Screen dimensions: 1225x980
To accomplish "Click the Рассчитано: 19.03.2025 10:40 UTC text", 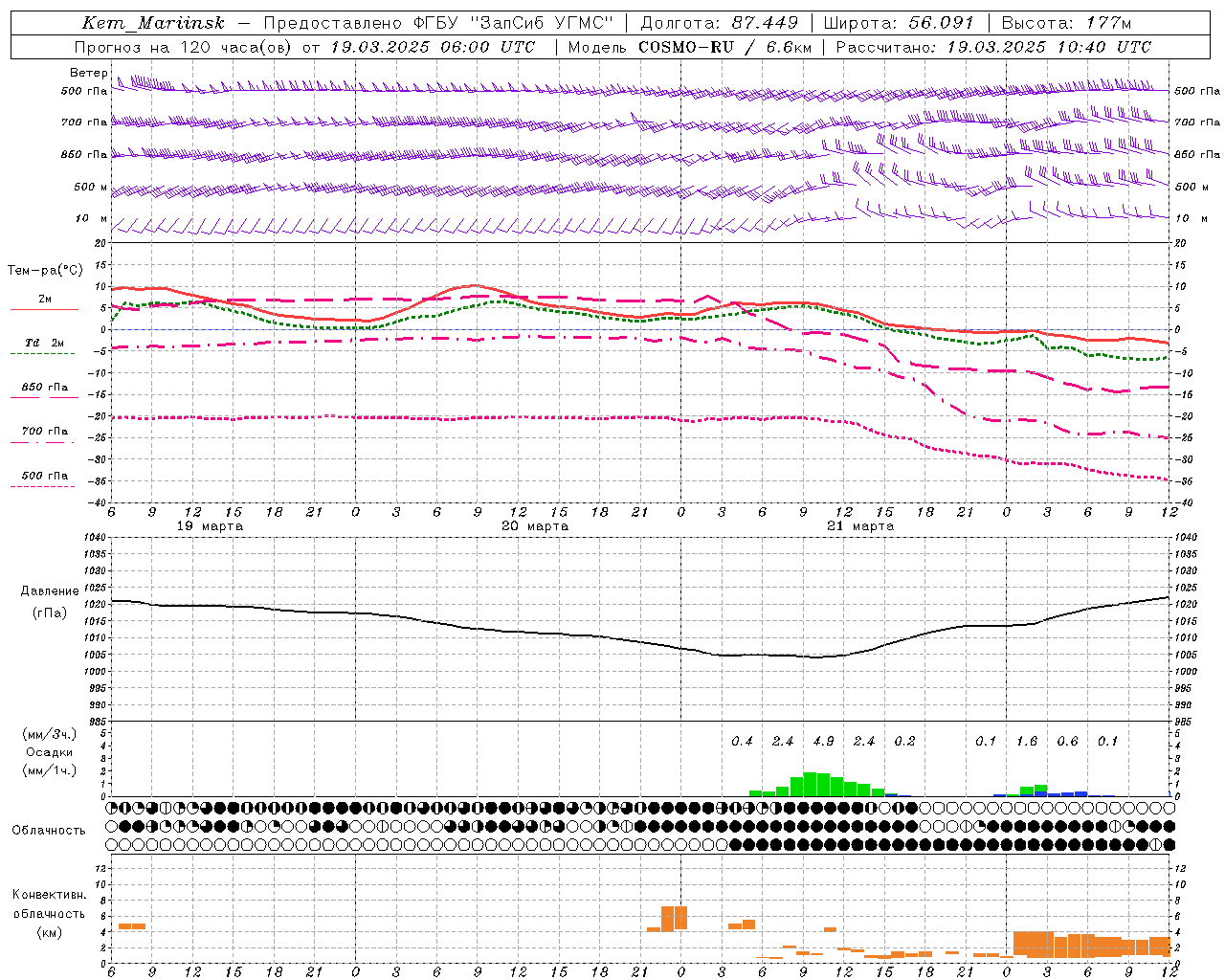I will click(993, 47).
